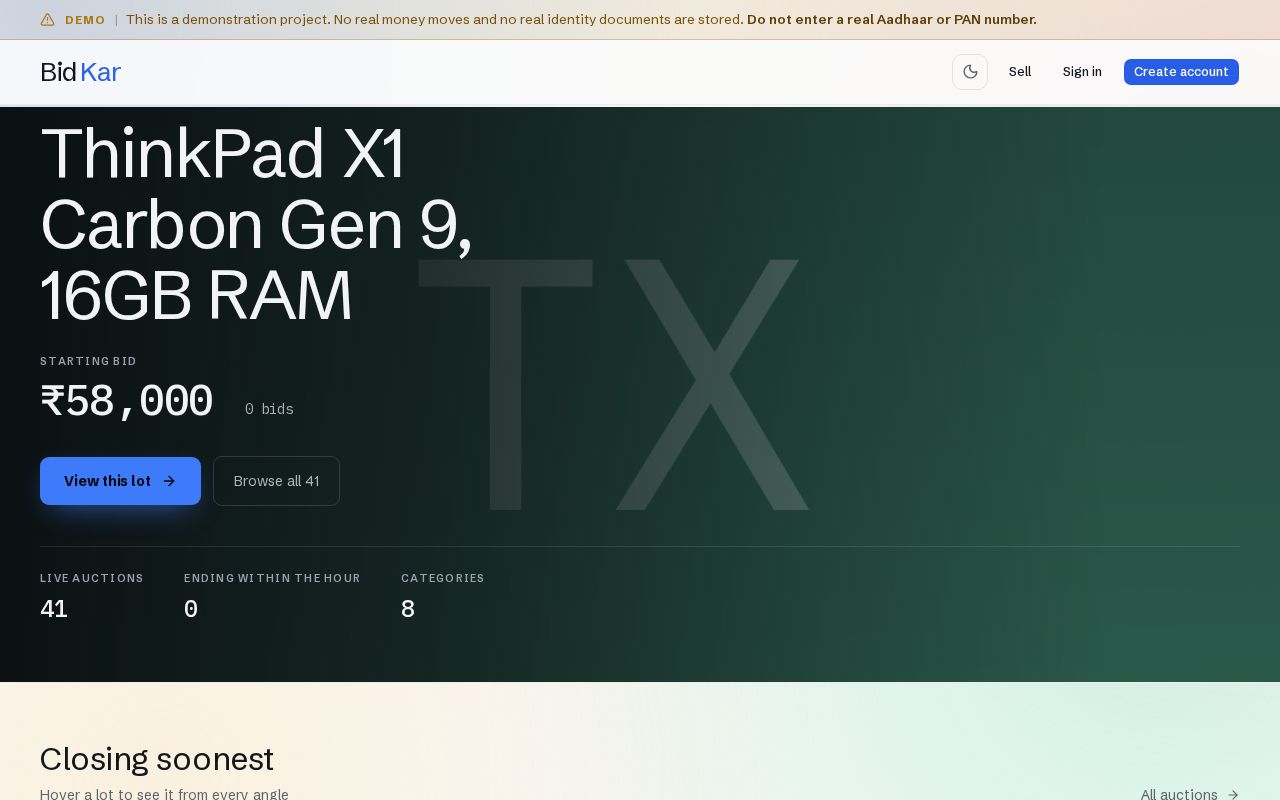Toggle dark mode with the moon icon

tap(970, 72)
